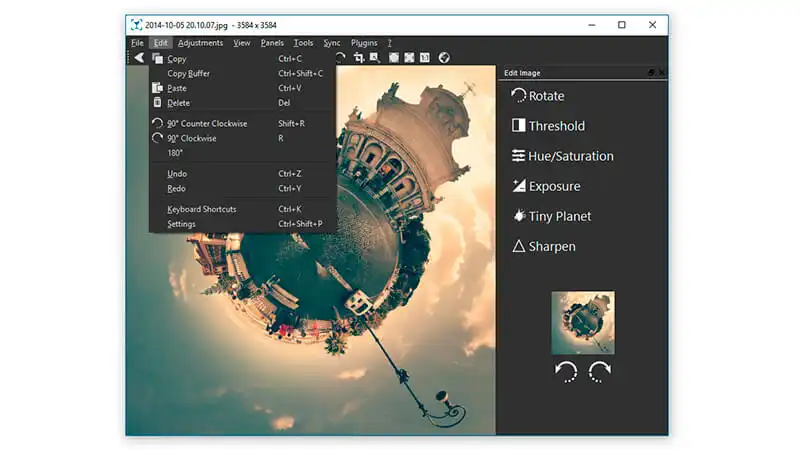Image resolution: width=800 pixels, height=450 pixels.
Task: Minimize the image viewer window
Action: [x=591, y=25]
